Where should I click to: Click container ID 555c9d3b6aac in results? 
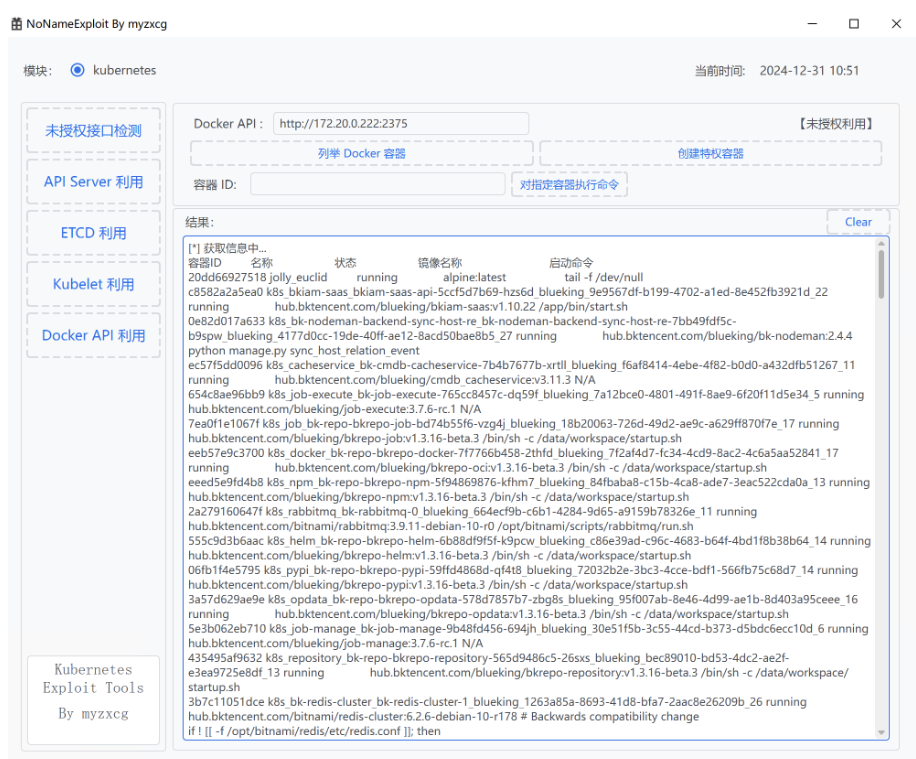(226, 540)
